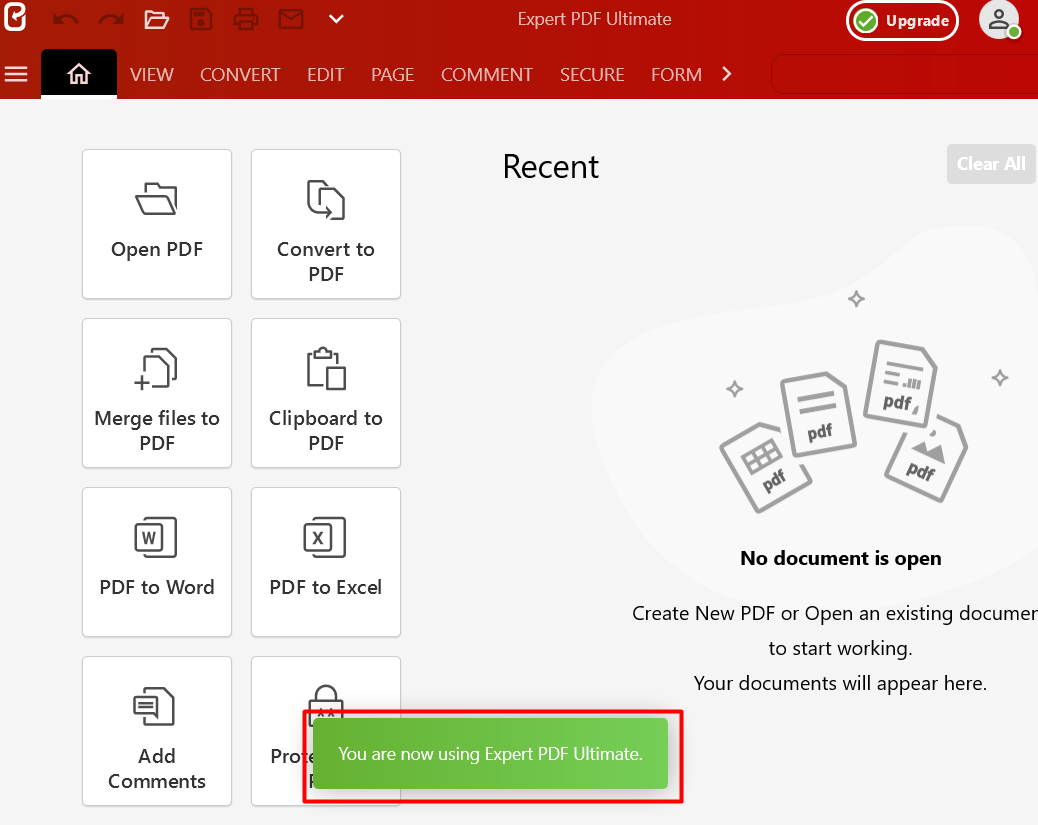
Task: Click the 'No document is open' text
Action: point(841,558)
